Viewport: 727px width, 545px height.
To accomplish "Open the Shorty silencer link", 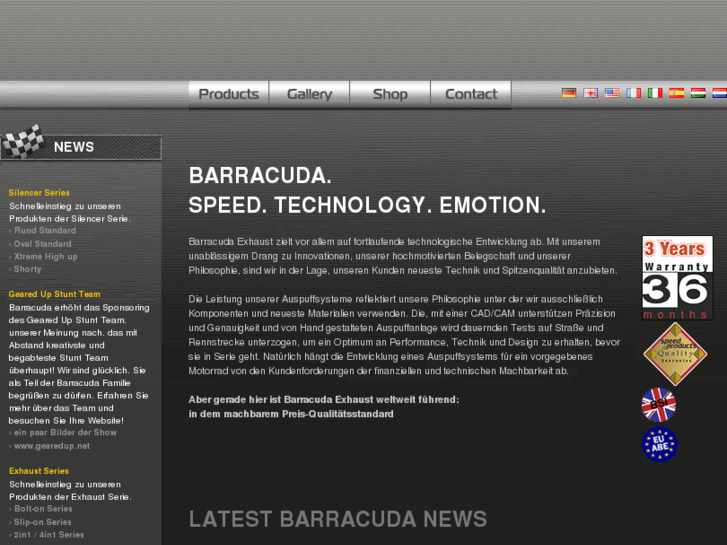I will [27, 269].
